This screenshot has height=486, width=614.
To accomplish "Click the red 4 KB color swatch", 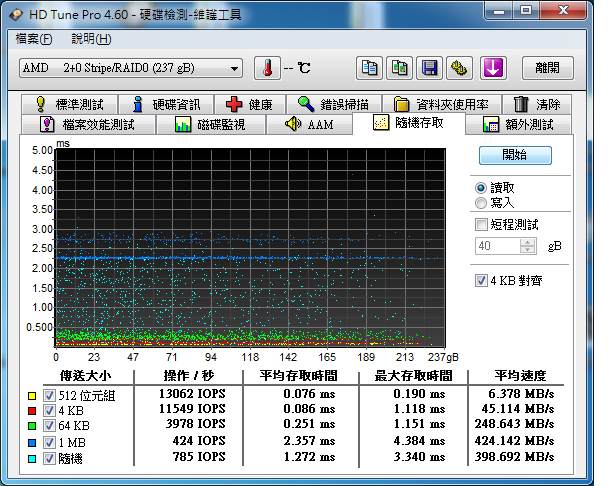I will click(32, 411).
